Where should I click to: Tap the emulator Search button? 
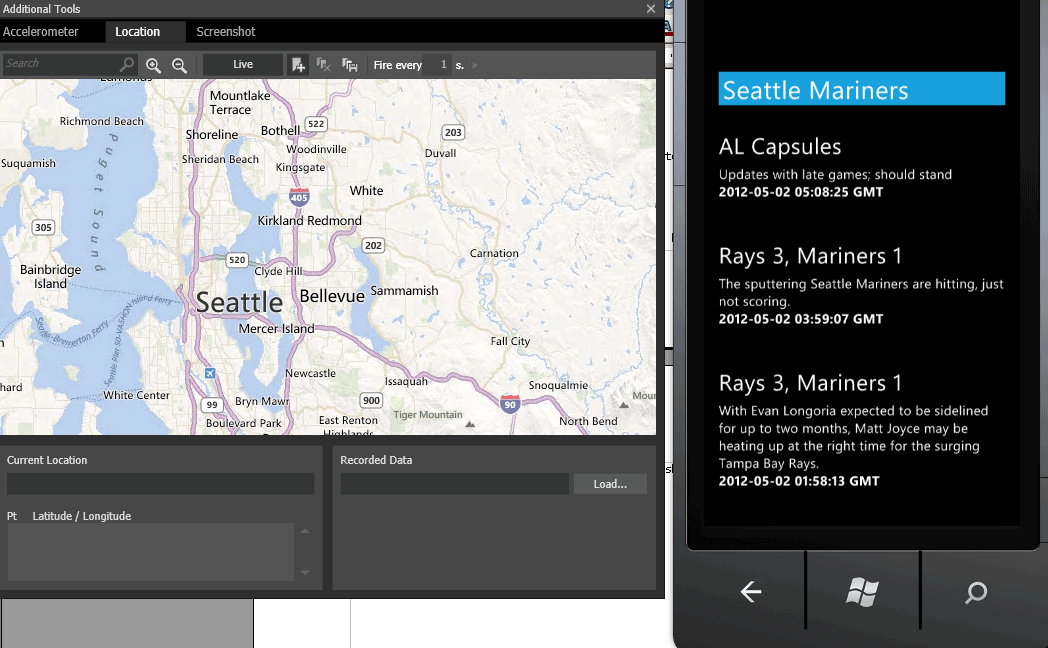pyautogui.click(x=976, y=592)
